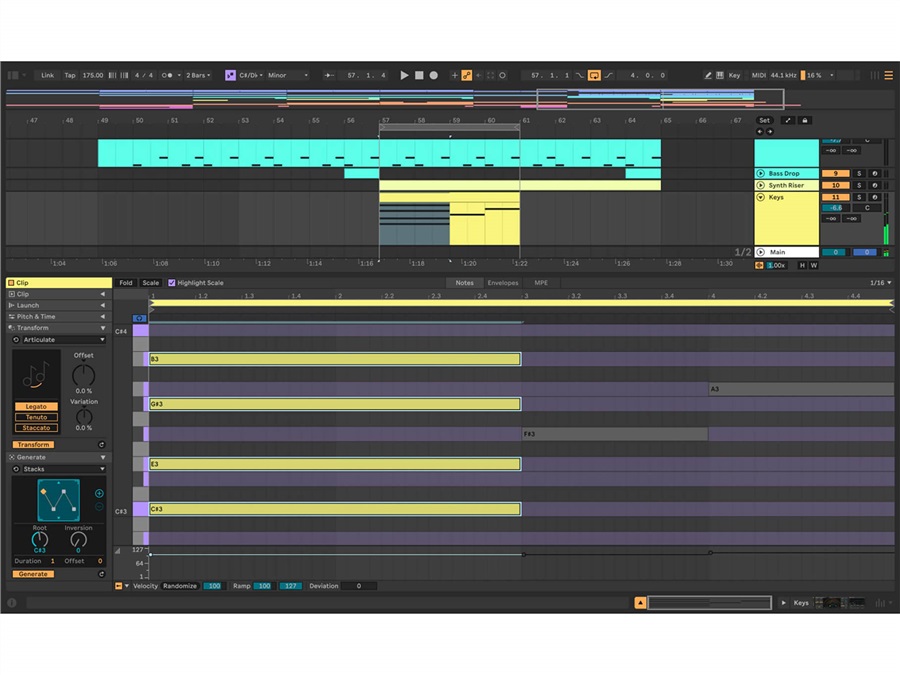Click the Generate button

click(x=33, y=573)
